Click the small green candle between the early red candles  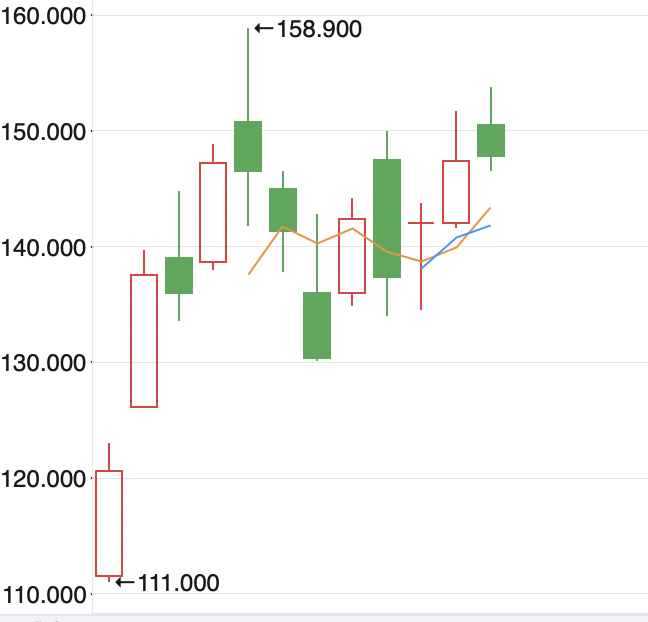(179, 275)
